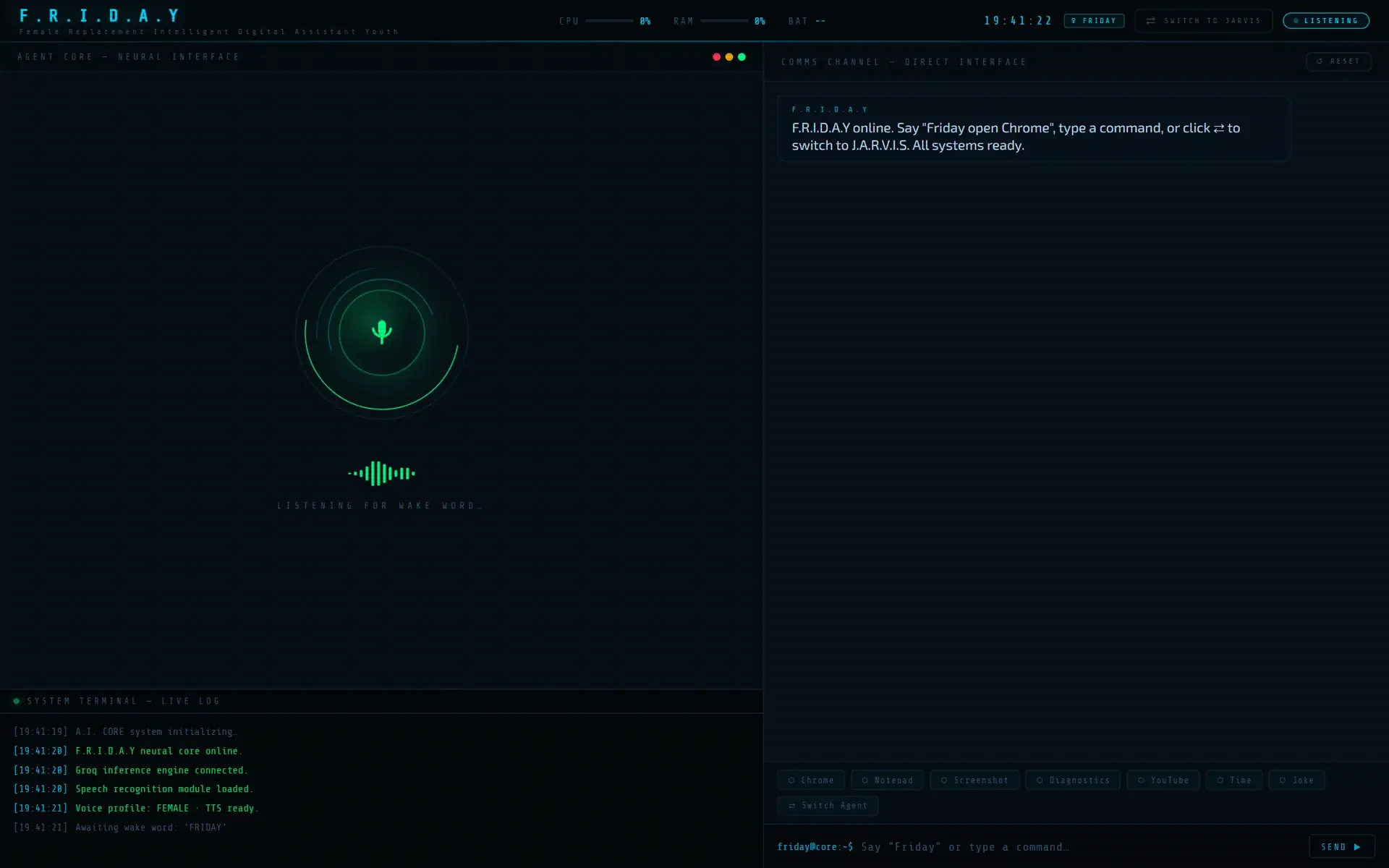The image size is (1389, 868).
Task: Run the Diagnostics quick command
Action: 1073,780
